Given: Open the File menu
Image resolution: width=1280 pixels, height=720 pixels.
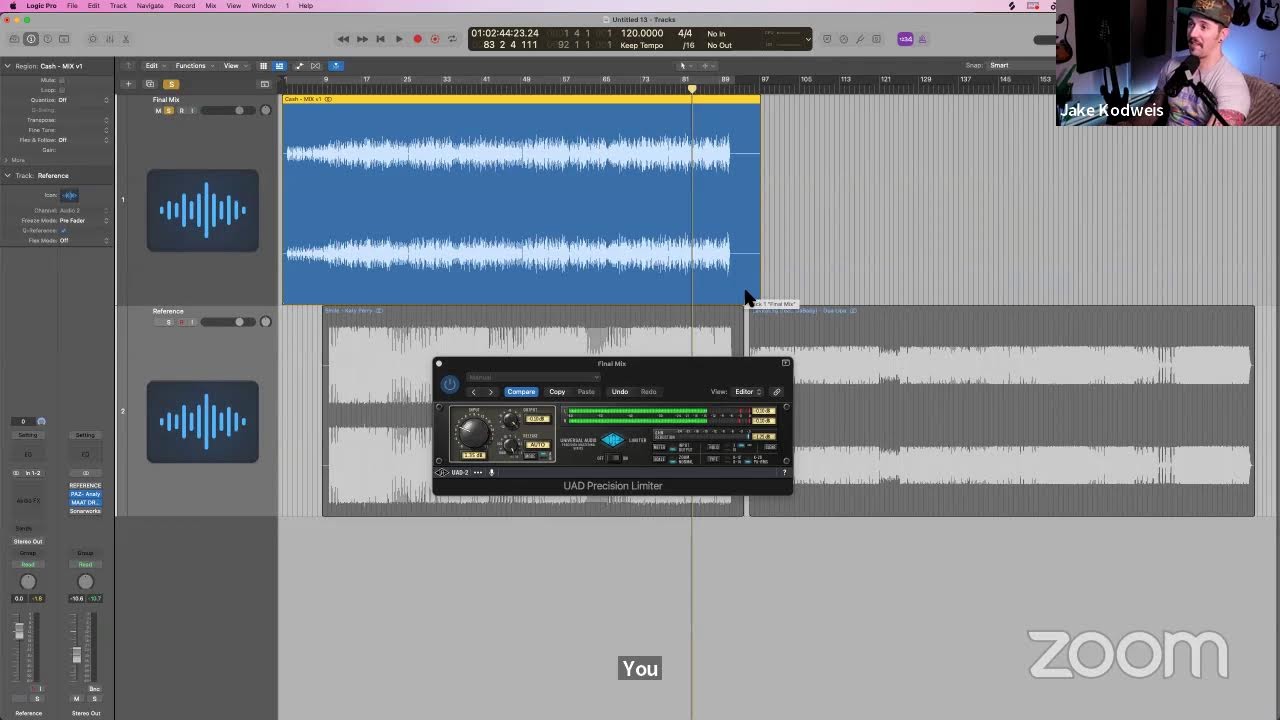Looking at the screenshot, I should [x=72, y=5].
